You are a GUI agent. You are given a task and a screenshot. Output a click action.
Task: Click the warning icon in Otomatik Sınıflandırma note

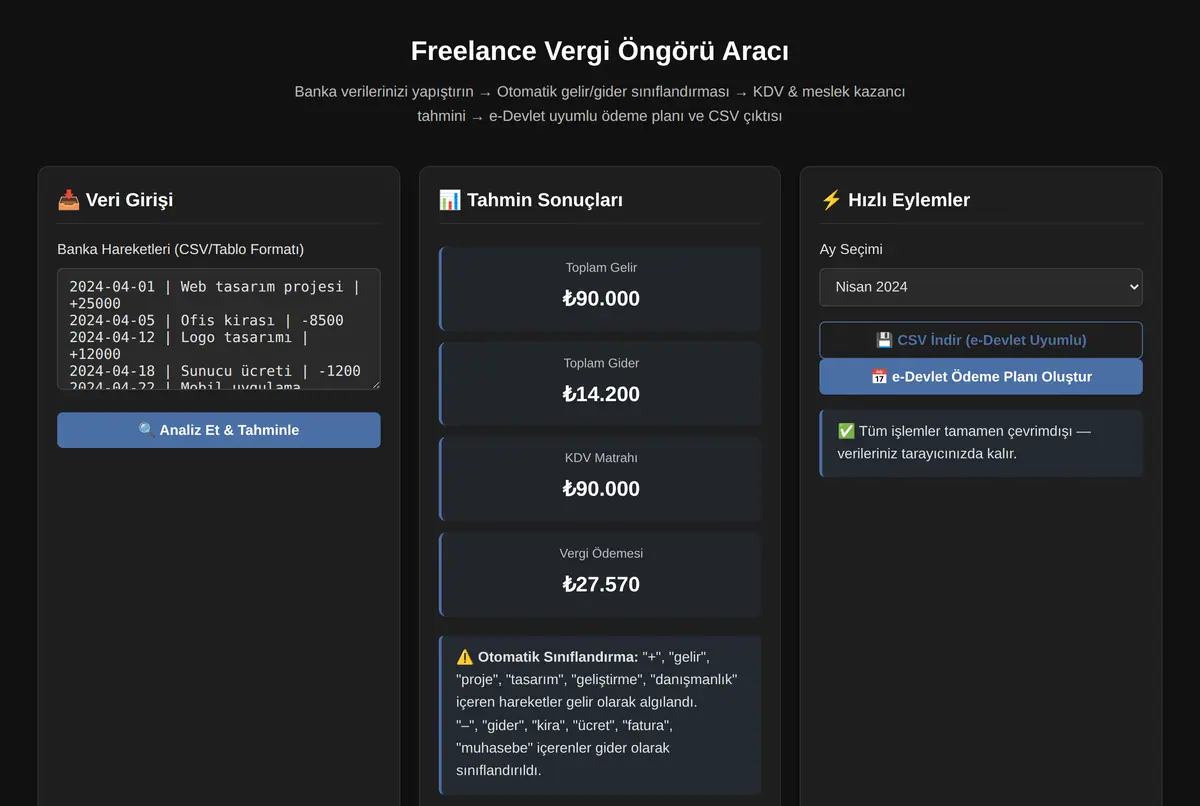(465, 657)
